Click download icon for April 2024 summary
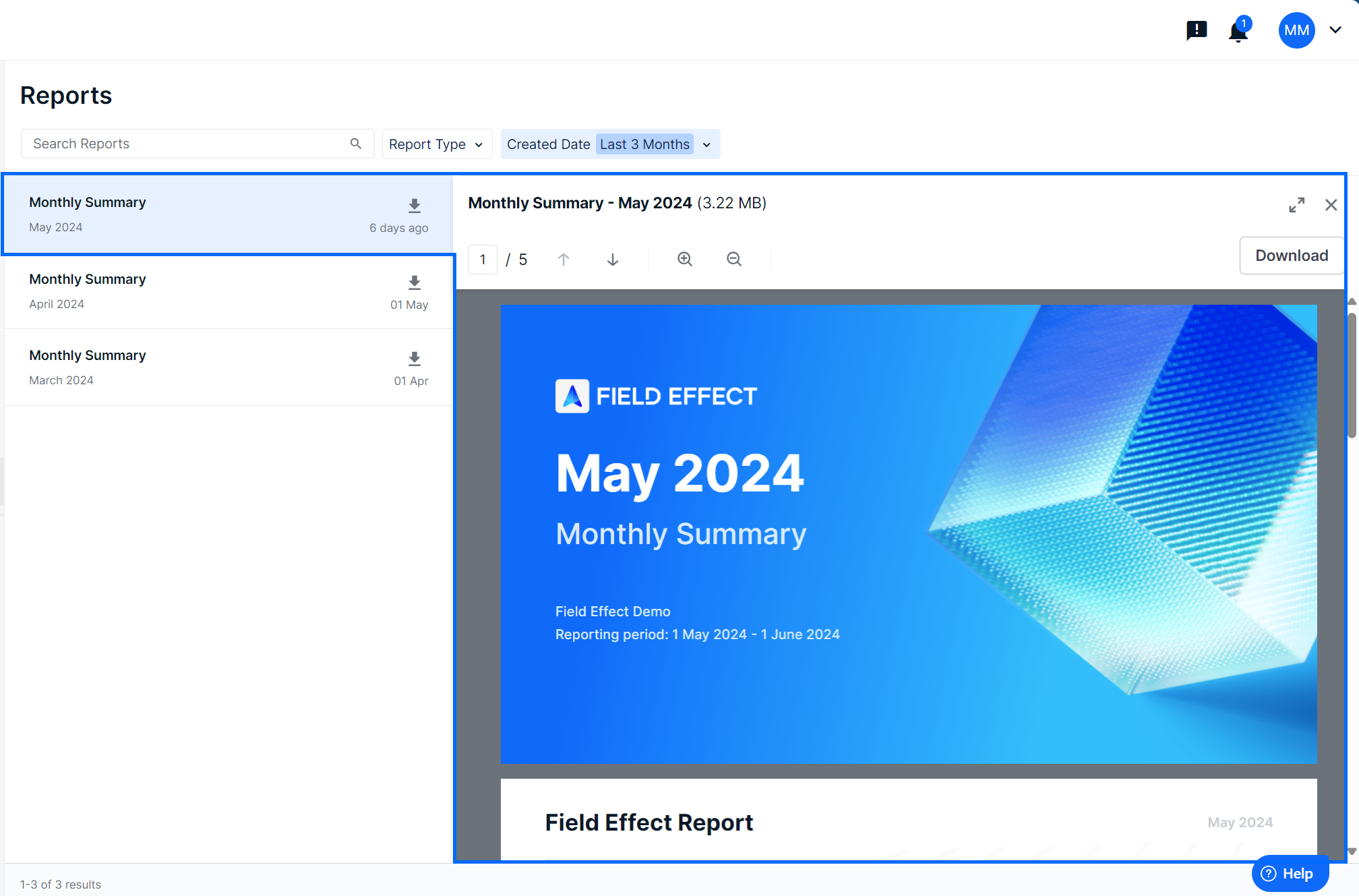The width and height of the screenshot is (1359, 896). [x=415, y=282]
